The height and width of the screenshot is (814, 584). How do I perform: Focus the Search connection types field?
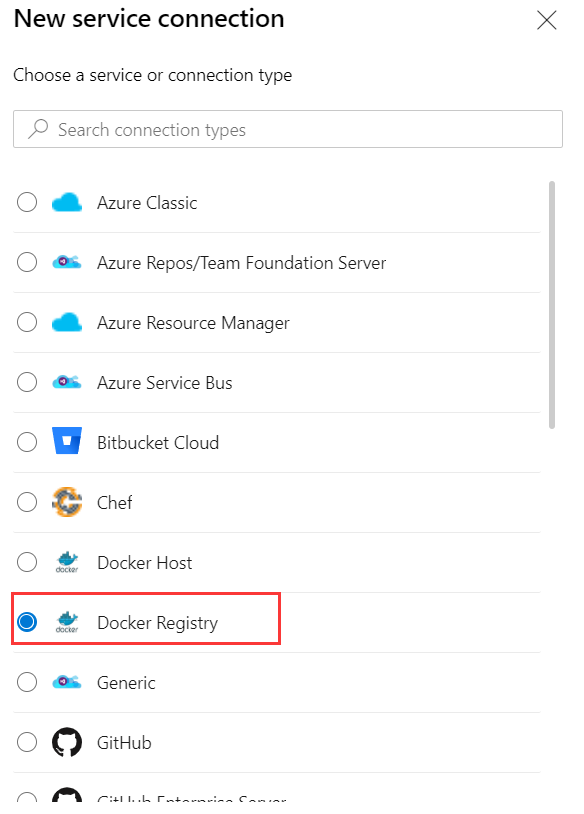click(288, 129)
